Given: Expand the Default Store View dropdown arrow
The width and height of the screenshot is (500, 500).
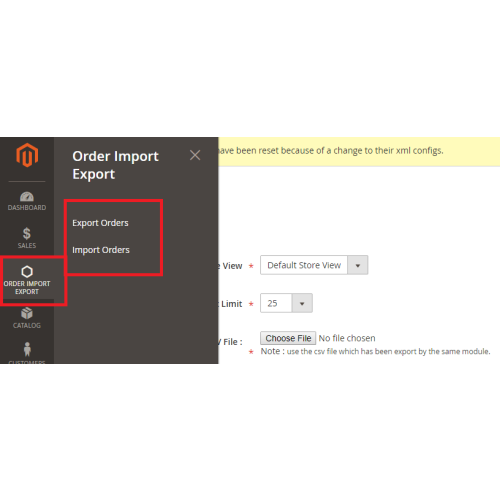Looking at the screenshot, I should coord(358,265).
